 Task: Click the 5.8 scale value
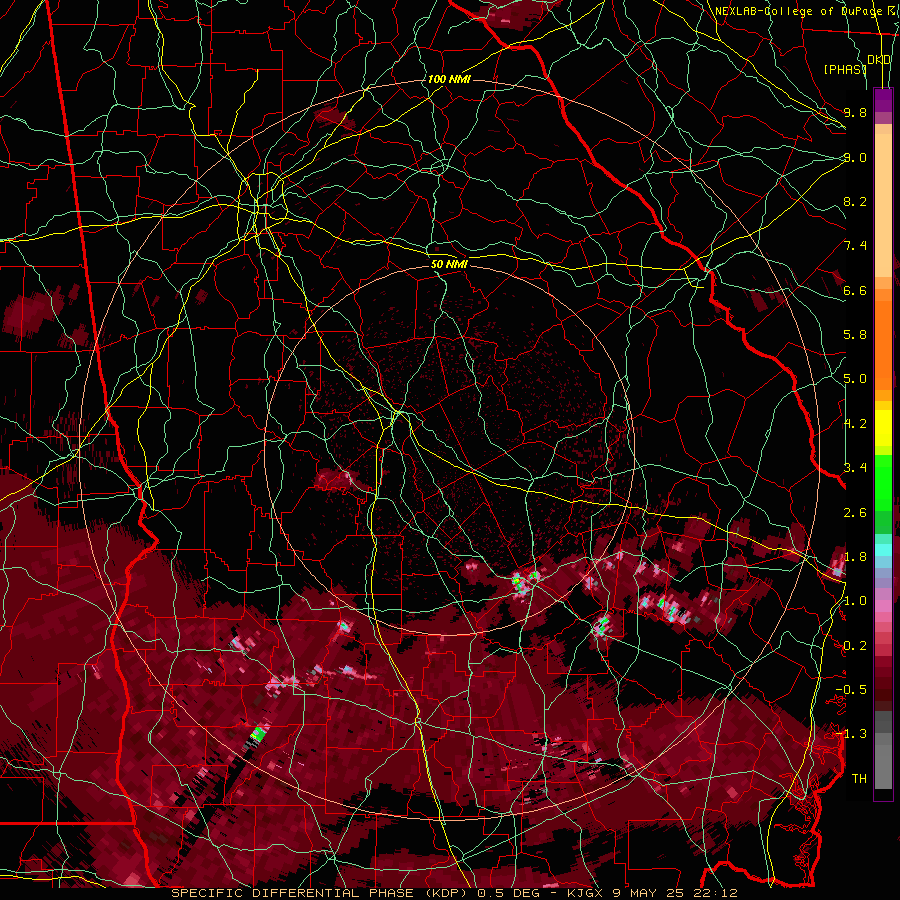(x=855, y=335)
